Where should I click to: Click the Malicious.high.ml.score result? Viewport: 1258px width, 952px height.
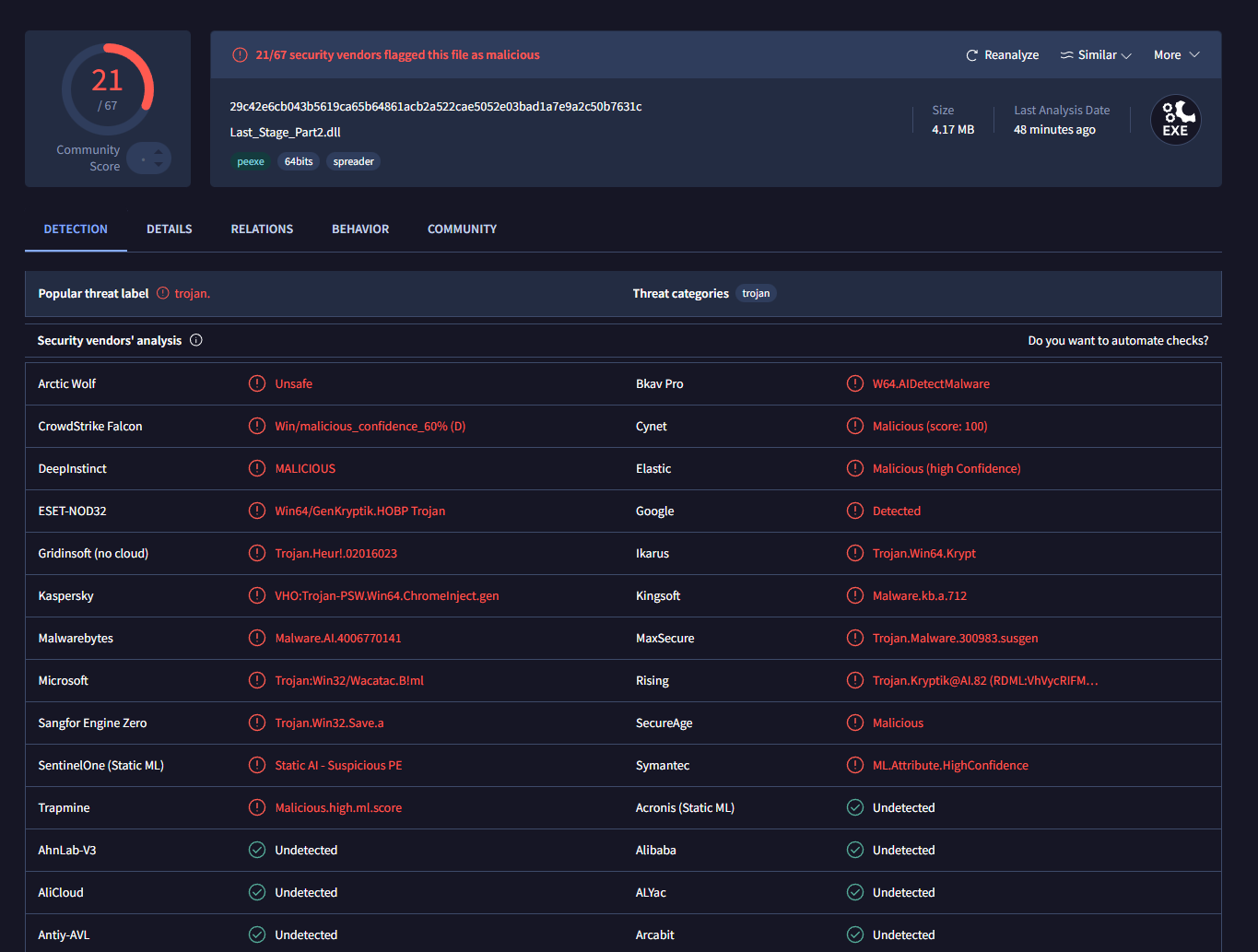338,807
